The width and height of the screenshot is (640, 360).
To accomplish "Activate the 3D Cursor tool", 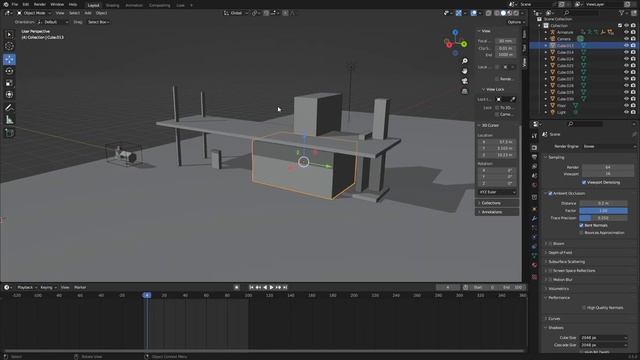I will pyautogui.click(x=9, y=47).
